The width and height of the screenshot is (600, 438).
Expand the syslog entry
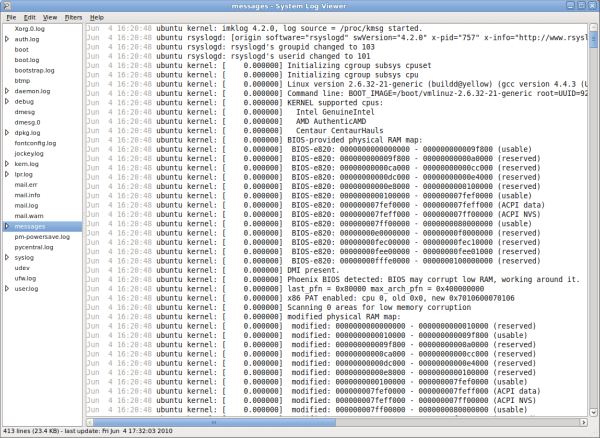(x=7, y=257)
